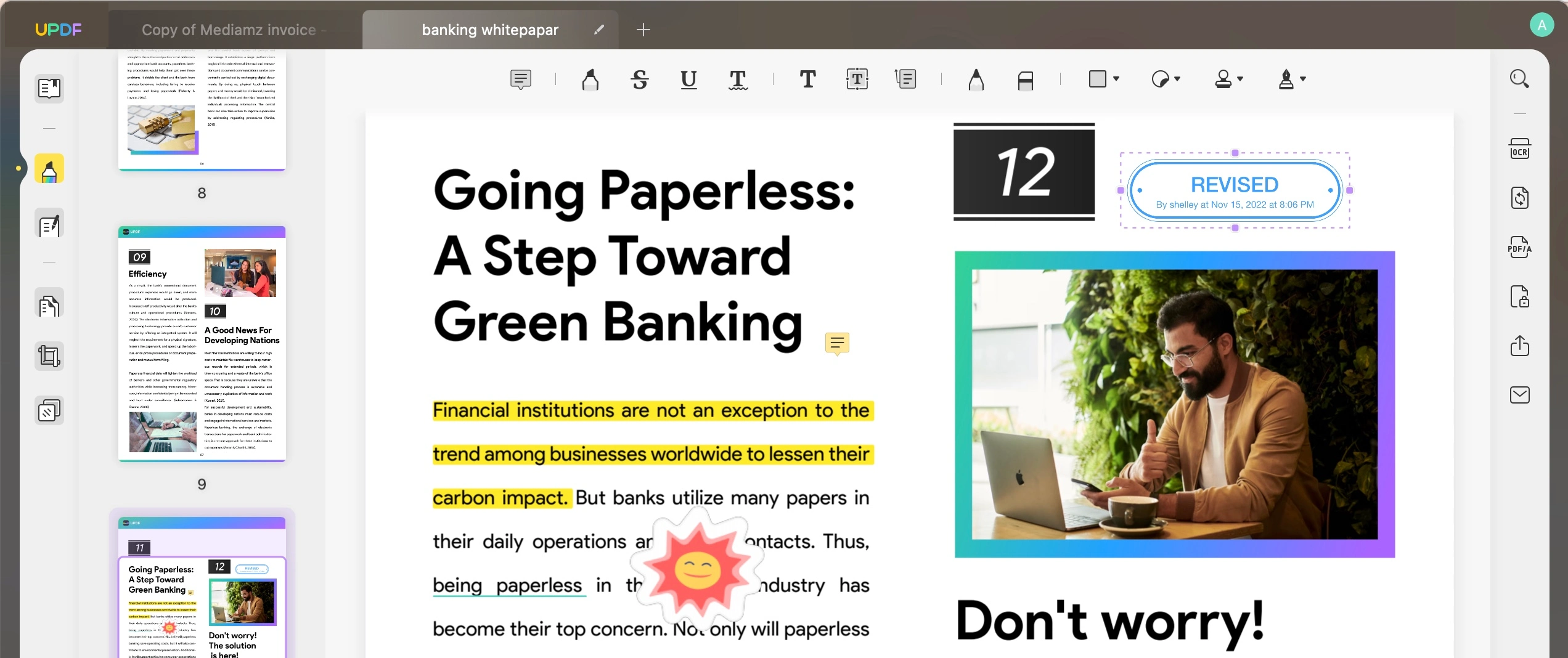This screenshot has height=658, width=1568.
Task: Select the text box tool
Action: click(857, 79)
